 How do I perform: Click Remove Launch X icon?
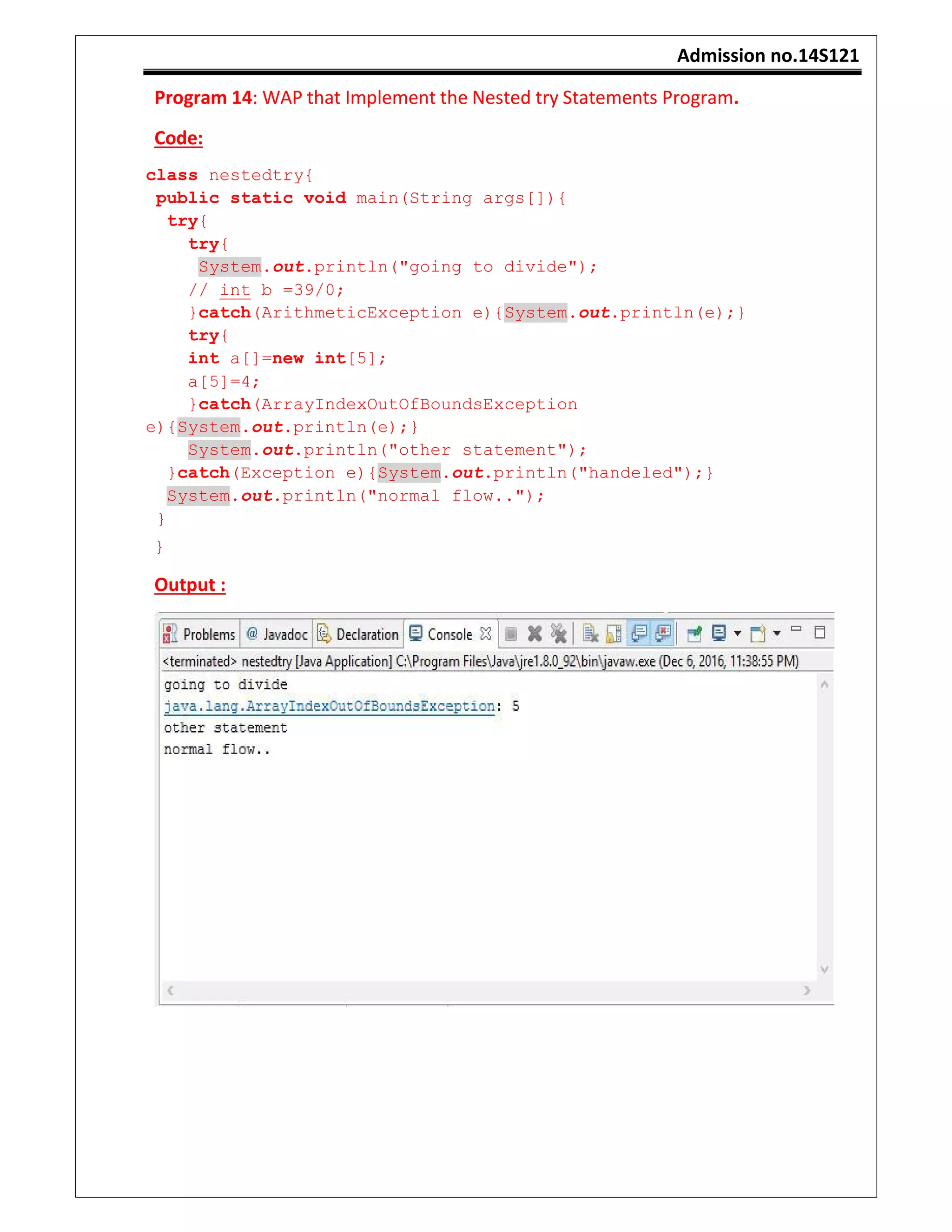535,634
